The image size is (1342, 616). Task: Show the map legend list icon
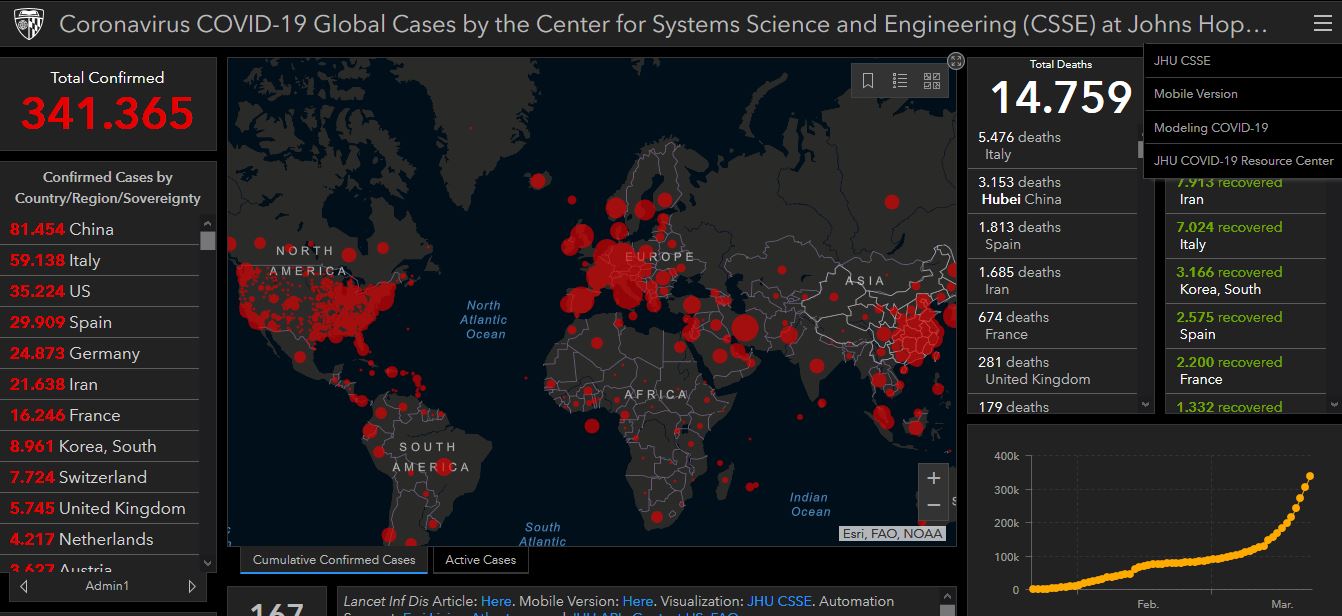point(900,81)
